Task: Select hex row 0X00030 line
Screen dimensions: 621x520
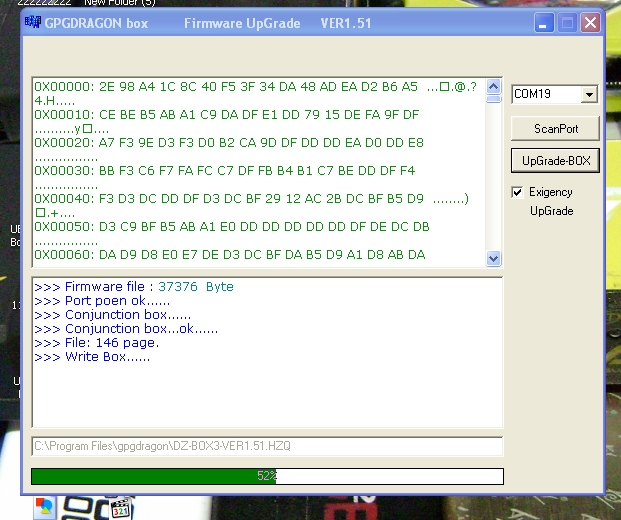Action: coord(225,171)
